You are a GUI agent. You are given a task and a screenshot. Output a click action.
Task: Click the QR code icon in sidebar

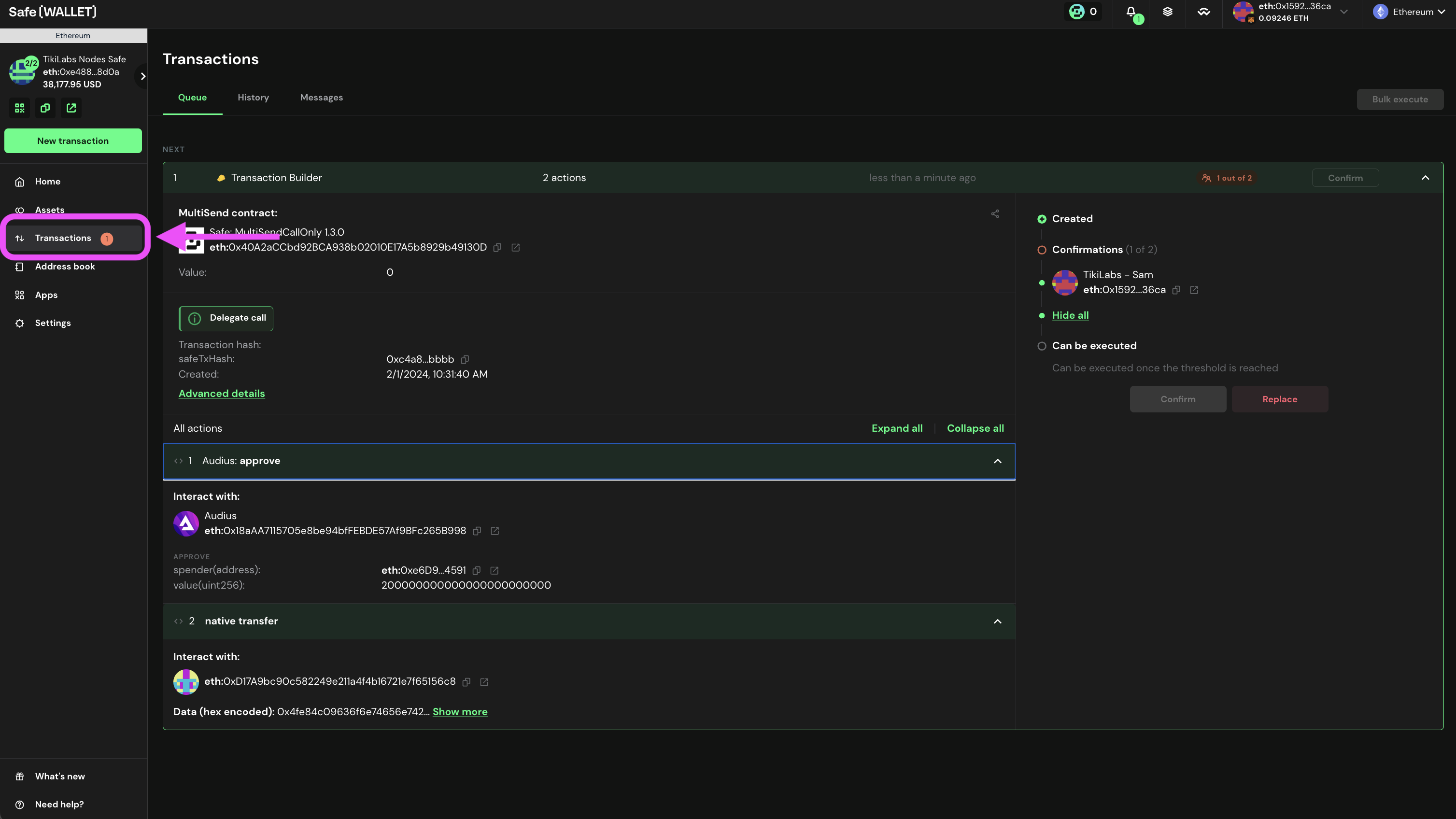click(20, 108)
